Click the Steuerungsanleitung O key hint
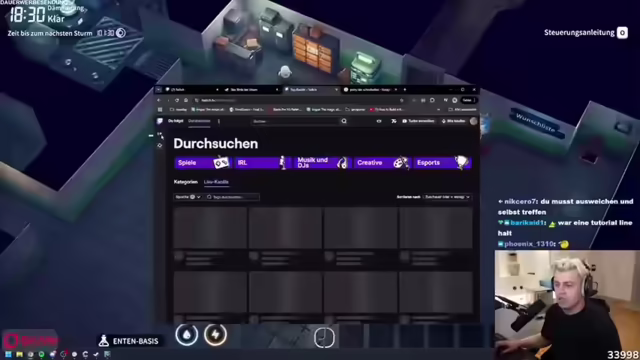The image size is (640, 360). click(x=622, y=33)
